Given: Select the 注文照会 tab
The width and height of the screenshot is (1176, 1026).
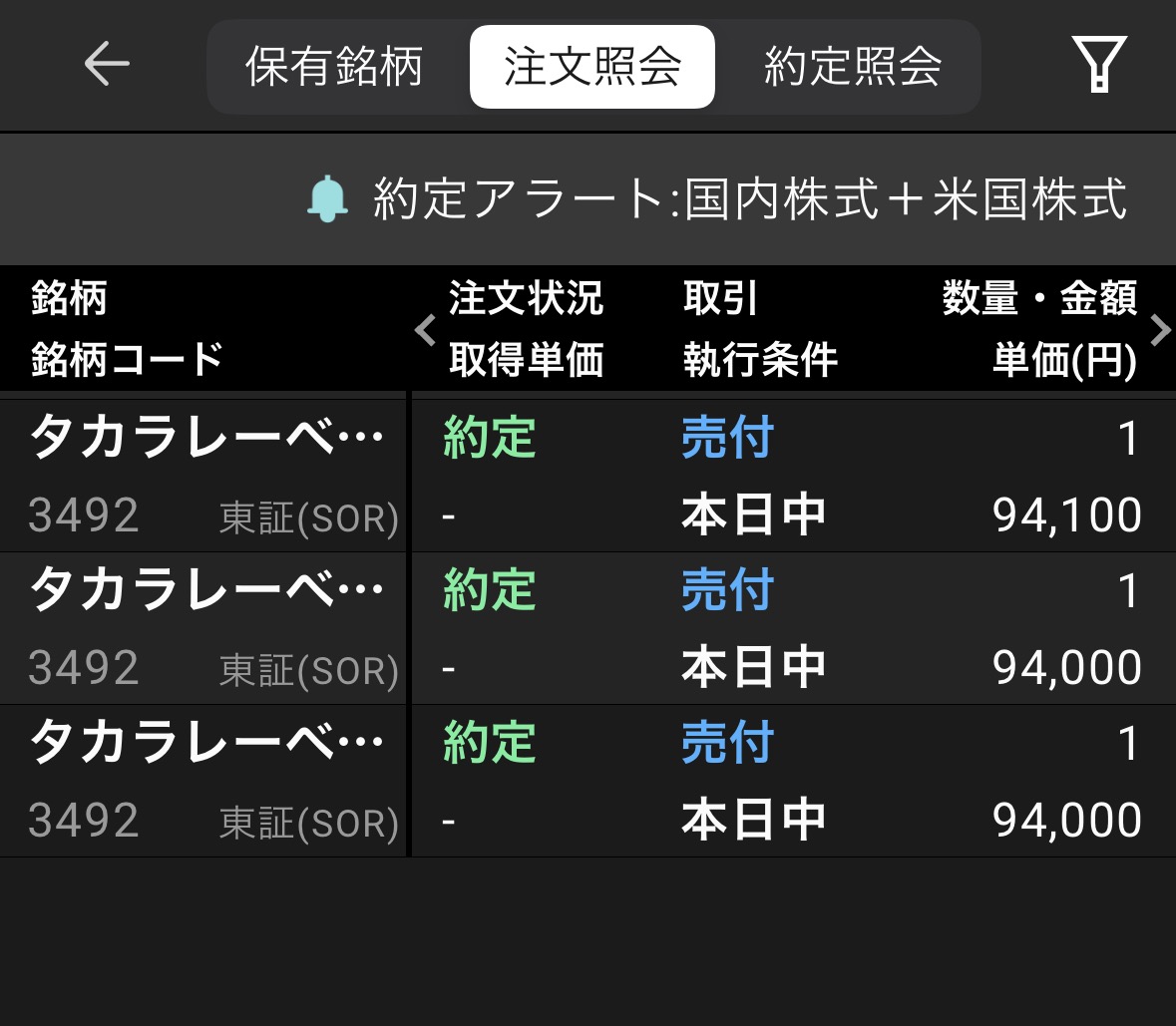Looking at the screenshot, I should (x=592, y=67).
